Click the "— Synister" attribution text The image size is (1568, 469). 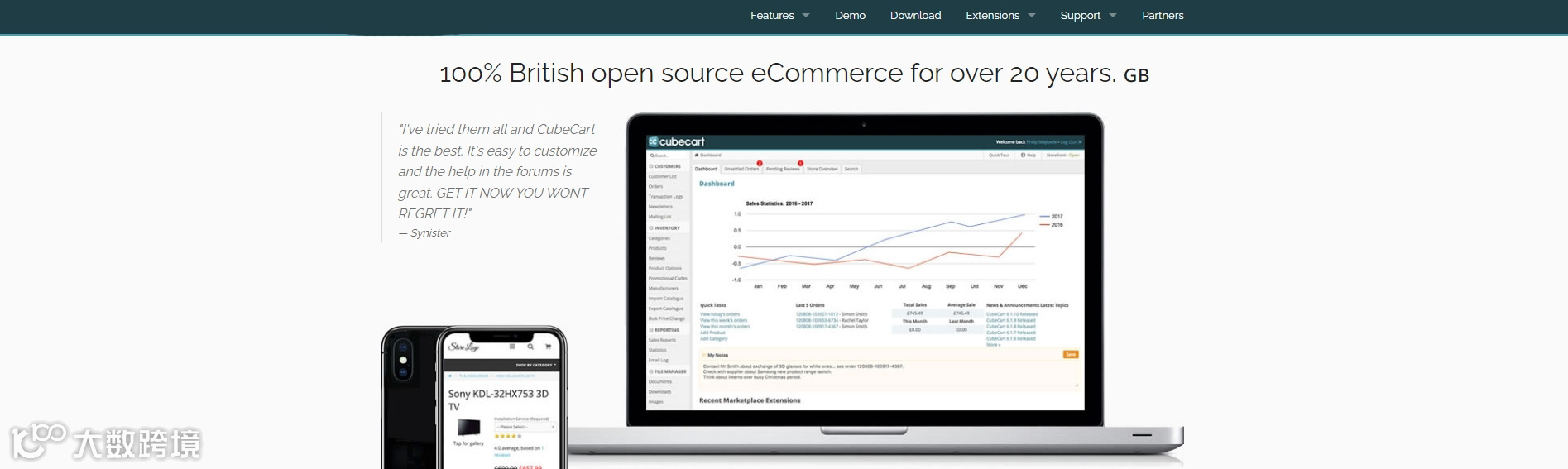click(424, 233)
